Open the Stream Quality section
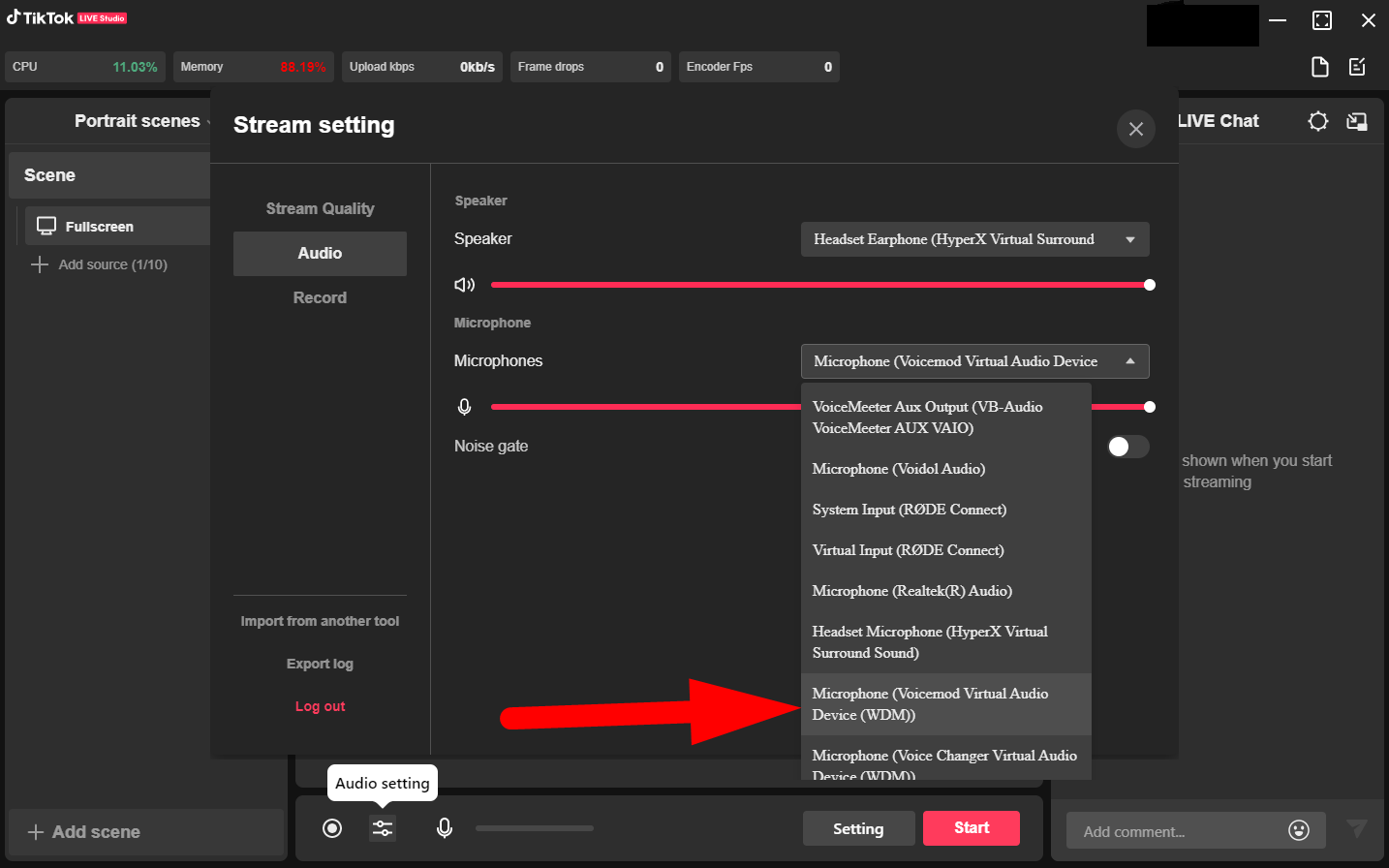Screen dimensions: 1389x868 (x=320, y=208)
